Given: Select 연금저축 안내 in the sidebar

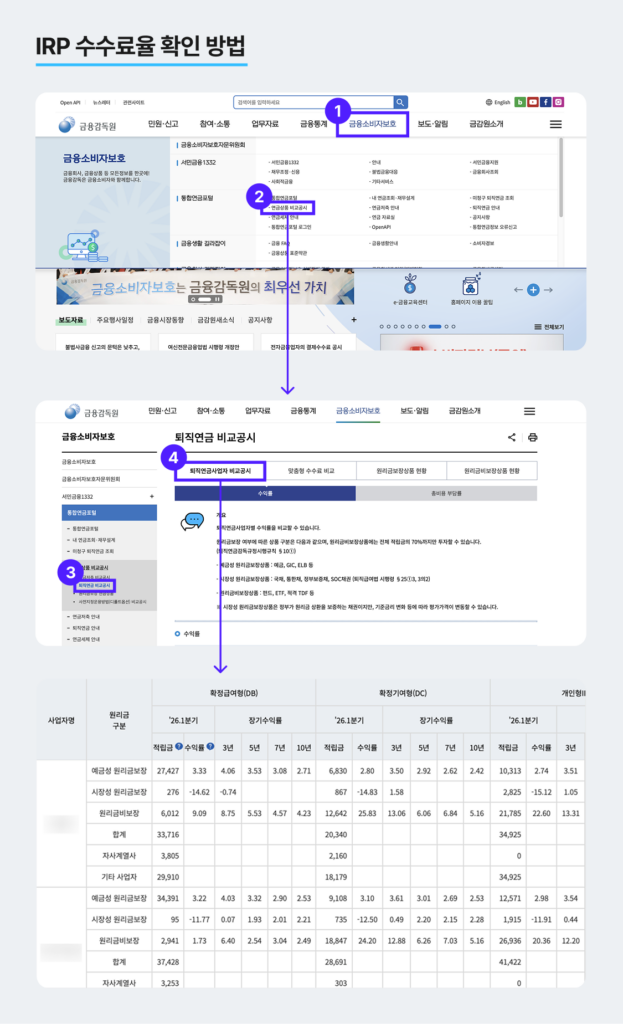Looking at the screenshot, I should coord(84,616).
